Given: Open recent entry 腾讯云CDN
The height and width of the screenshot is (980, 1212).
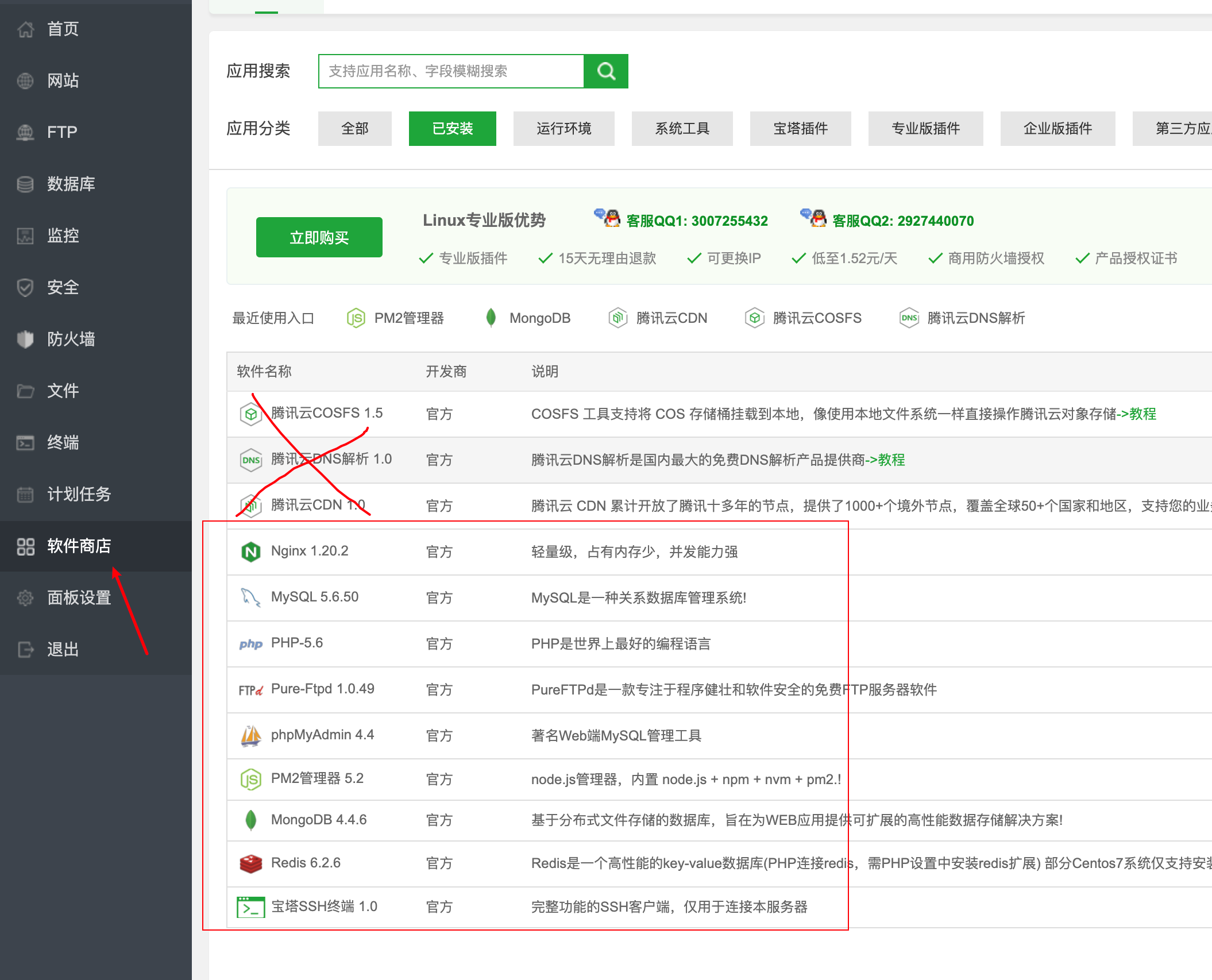Looking at the screenshot, I should (x=658, y=318).
